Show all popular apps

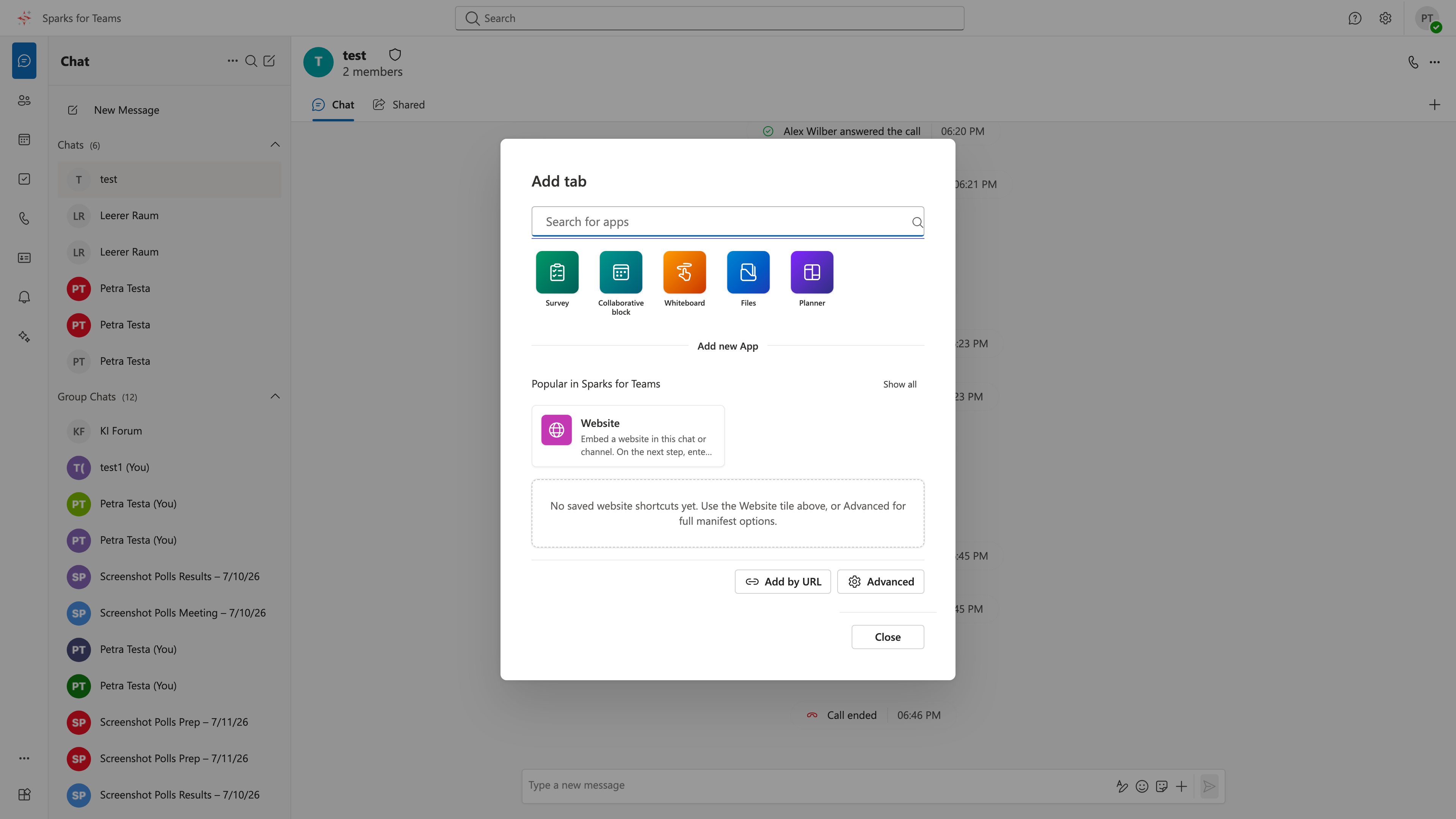pos(900,384)
